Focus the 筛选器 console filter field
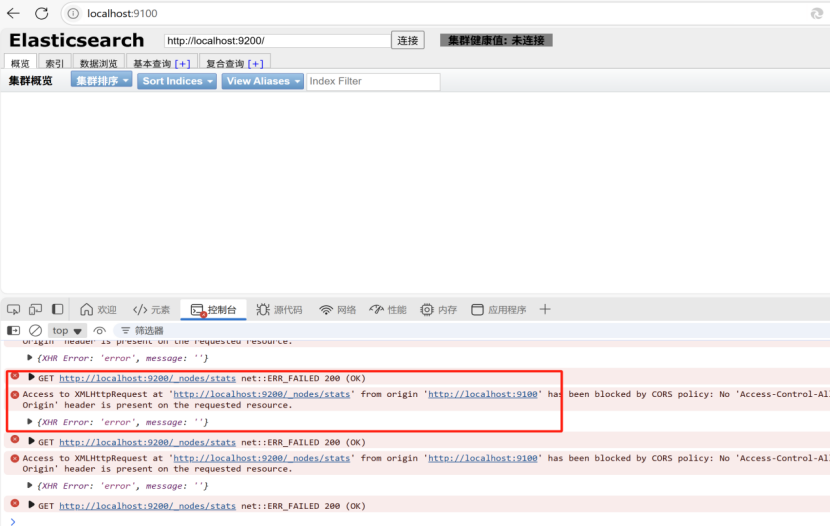 click(x=149, y=331)
